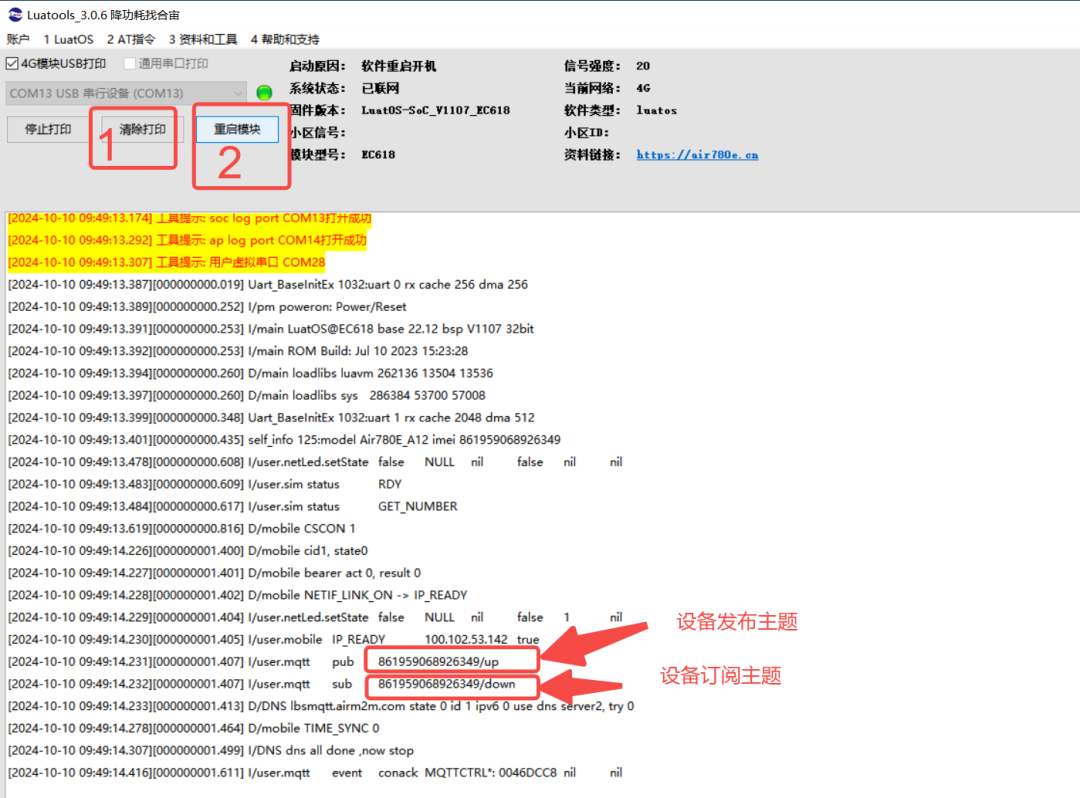This screenshot has width=1080, height=798.
Task: Select the log line 'I/user.sim status GET_NUMBER'
Action: pos(233,506)
